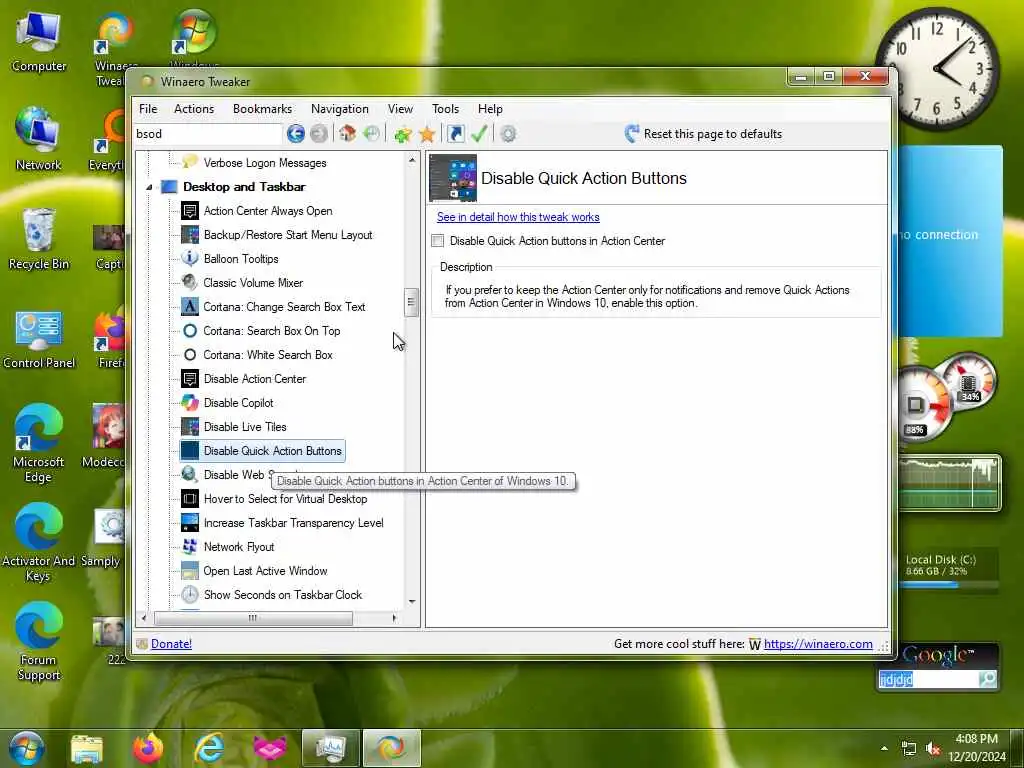Open bookmarks with the orange star icon
Image resolution: width=1024 pixels, height=768 pixels.
pyautogui.click(x=427, y=134)
